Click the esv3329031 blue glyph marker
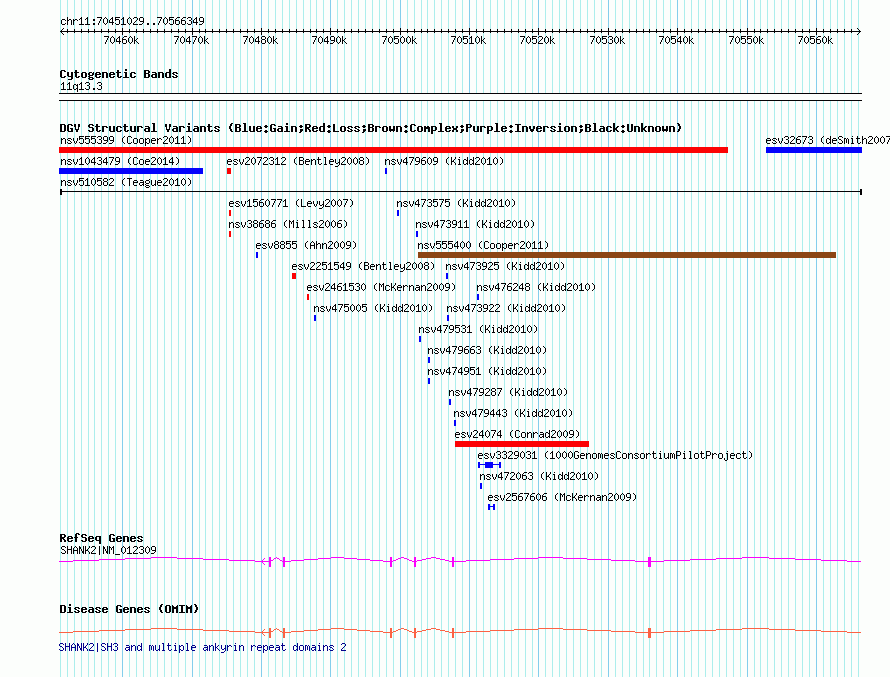890x677 pixels. point(489,465)
